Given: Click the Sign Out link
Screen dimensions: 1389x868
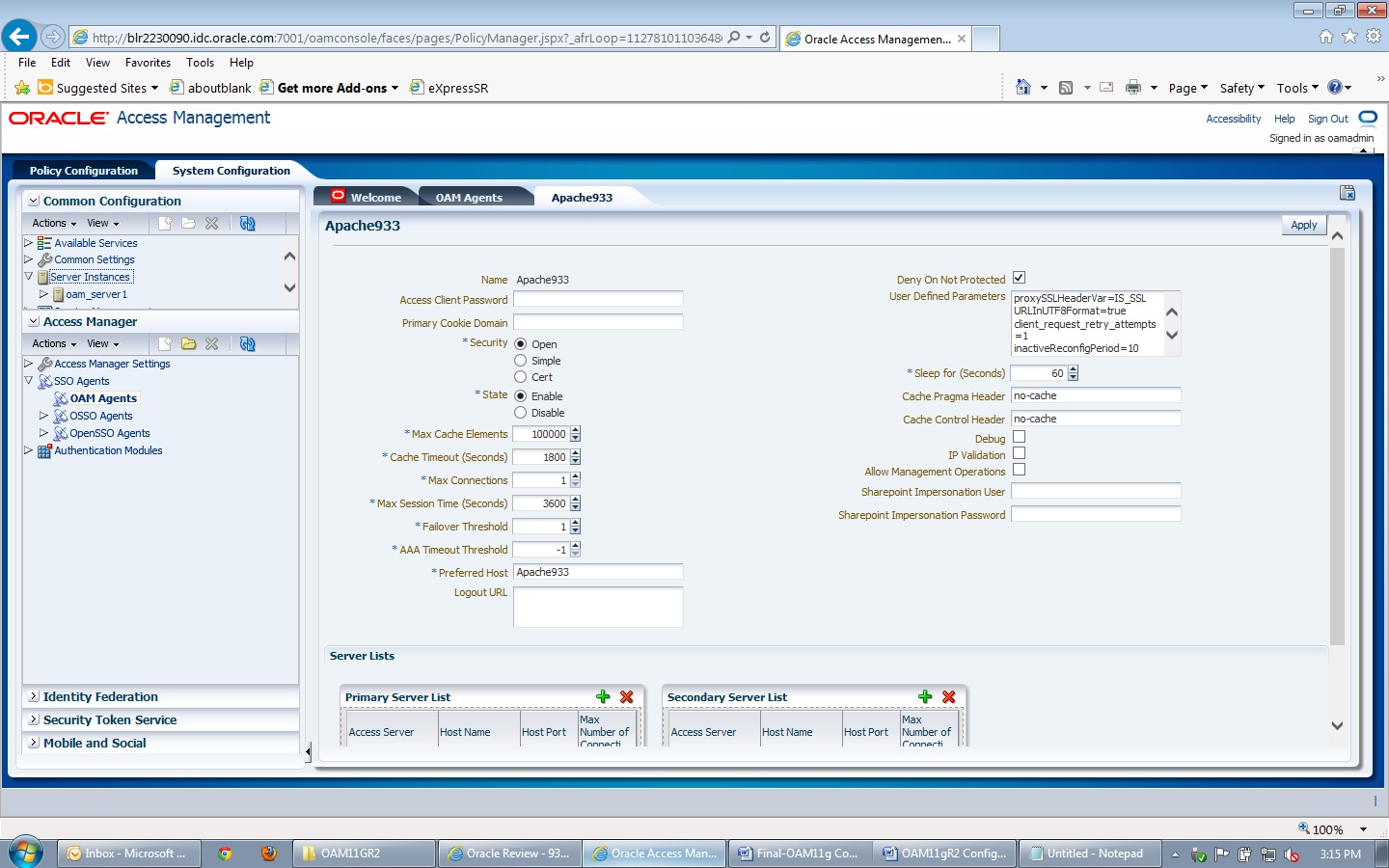Looking at the screenshot, I should coord(1327,119).
